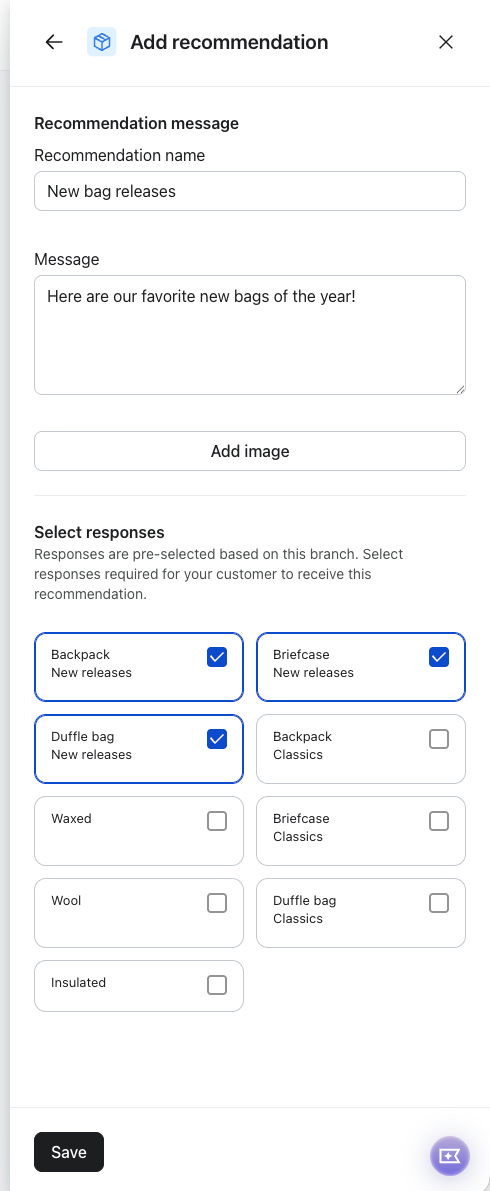
Task: Click inside the Message text area
Action: click(250, 335)
